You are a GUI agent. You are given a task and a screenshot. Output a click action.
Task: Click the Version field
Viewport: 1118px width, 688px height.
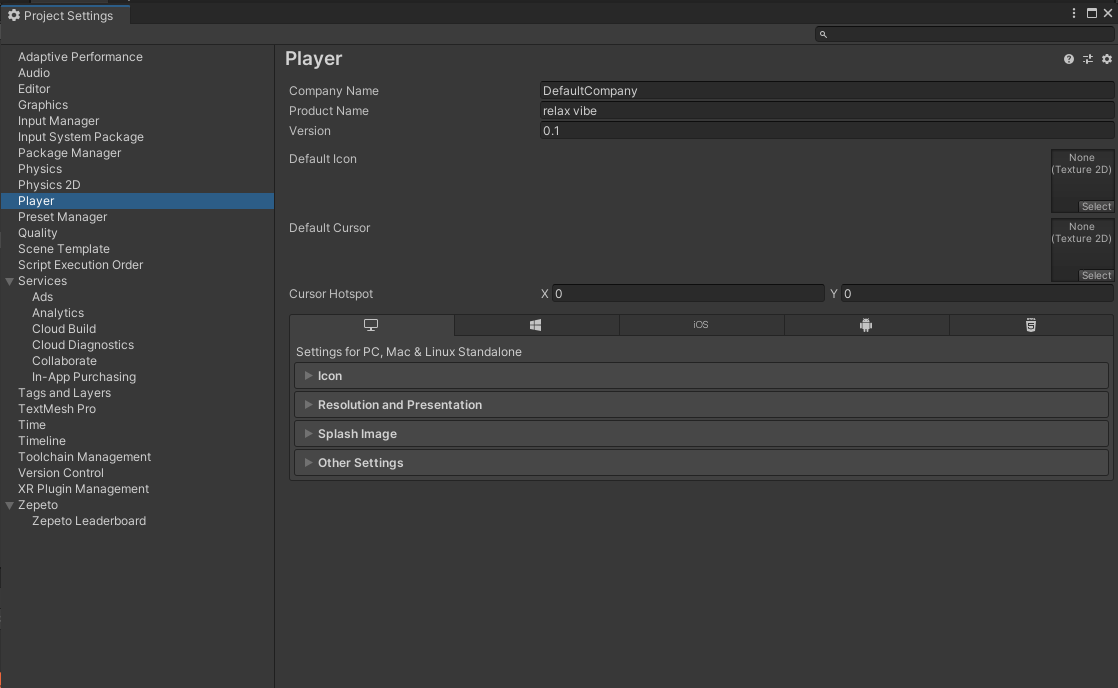[826, 130]
